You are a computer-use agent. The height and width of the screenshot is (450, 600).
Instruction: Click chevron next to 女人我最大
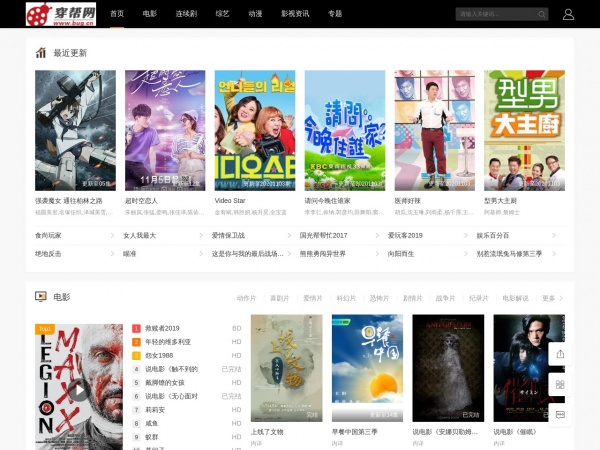[201, 235]
